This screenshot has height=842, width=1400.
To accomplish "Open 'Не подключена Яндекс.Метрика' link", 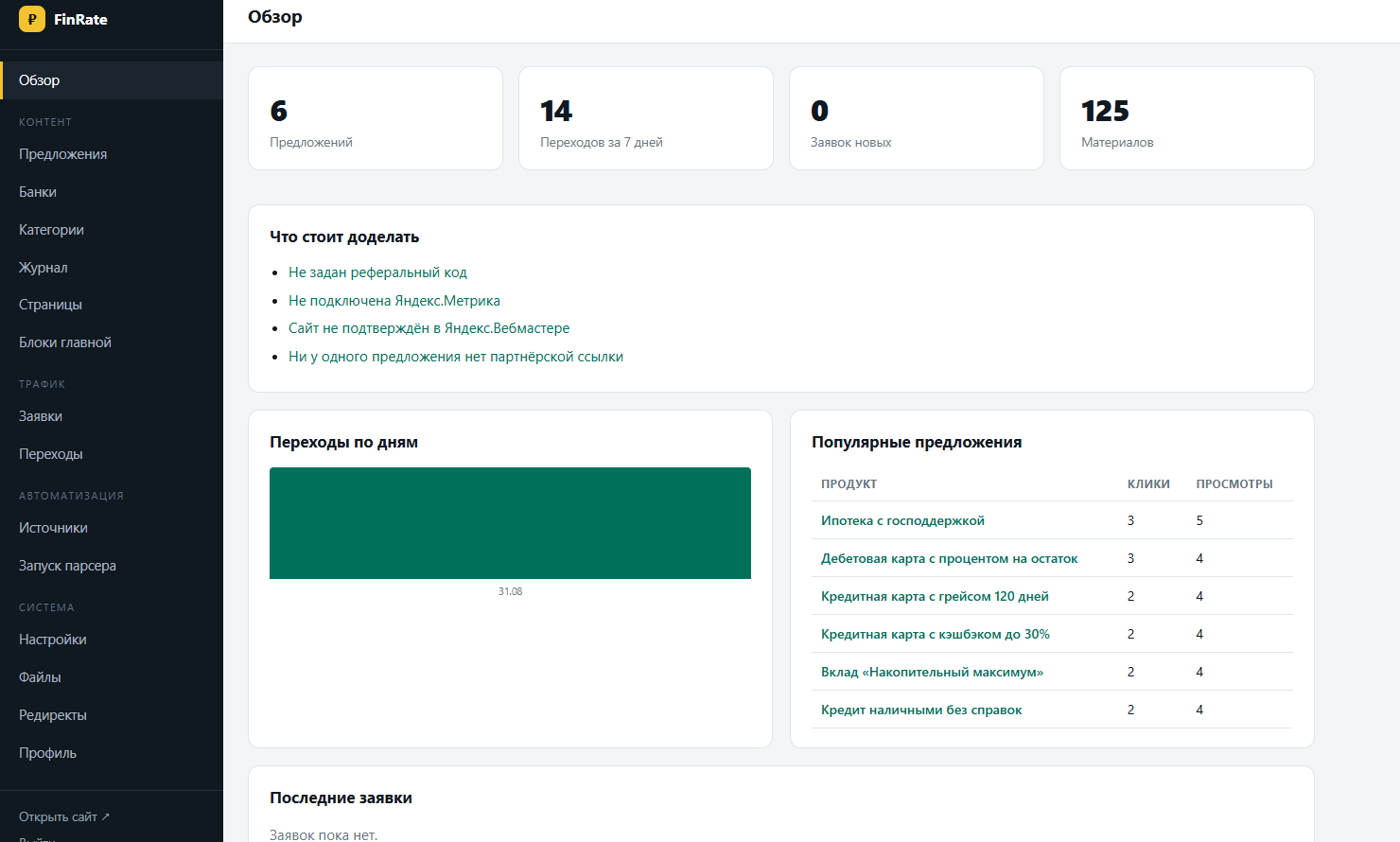I will (394, 301).
